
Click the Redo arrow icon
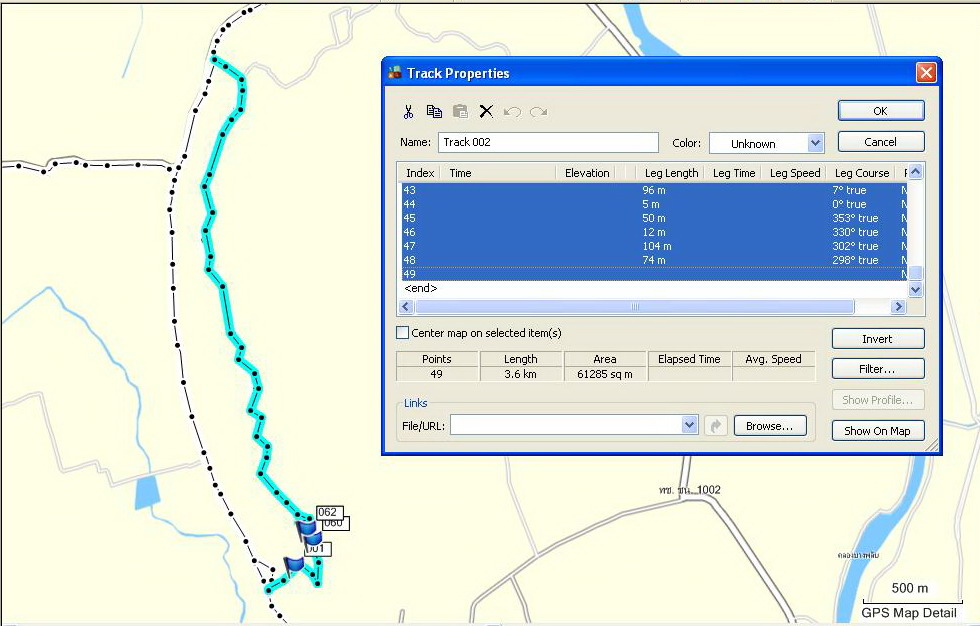point(538,112)
